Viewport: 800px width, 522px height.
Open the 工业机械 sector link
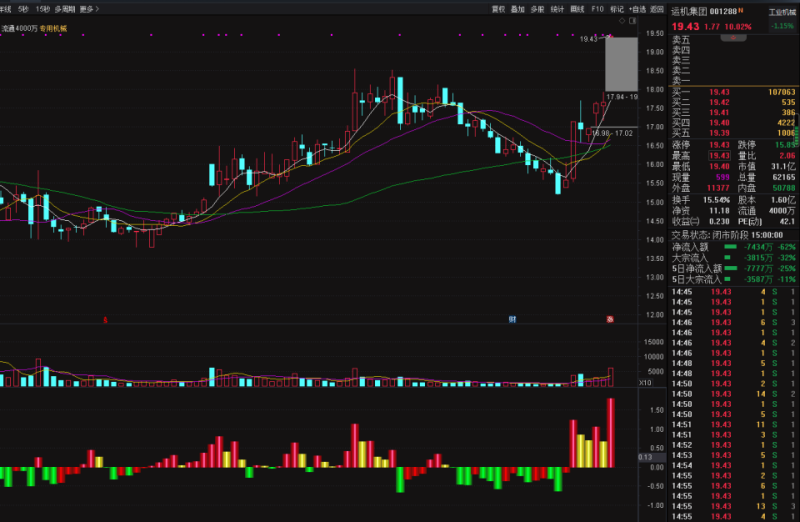781,12
